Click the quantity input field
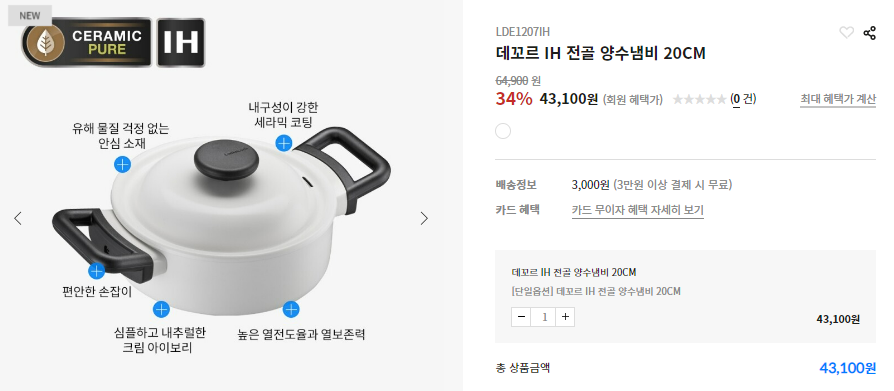 point(543,317)
